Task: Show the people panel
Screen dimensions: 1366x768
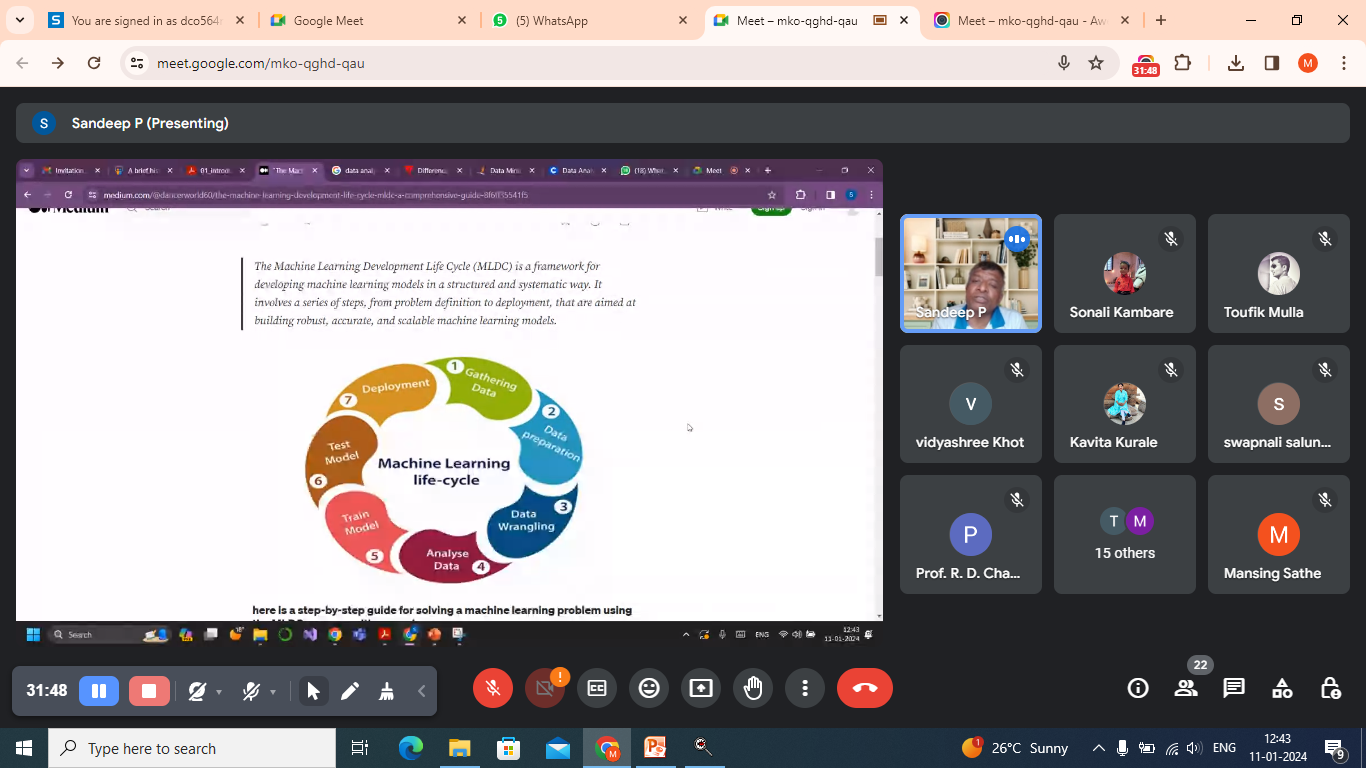Action: (1186, 688)
